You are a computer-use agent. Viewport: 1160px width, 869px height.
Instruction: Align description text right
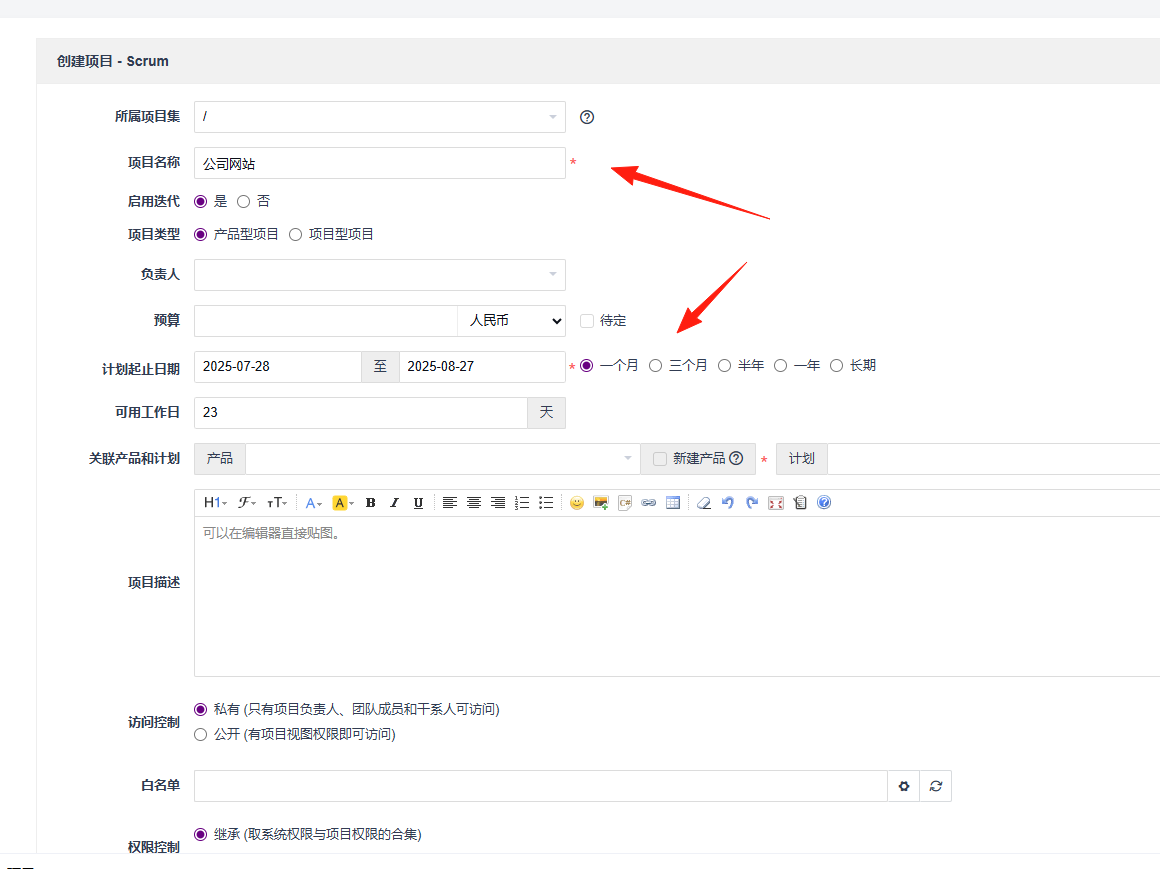[498, 503]
